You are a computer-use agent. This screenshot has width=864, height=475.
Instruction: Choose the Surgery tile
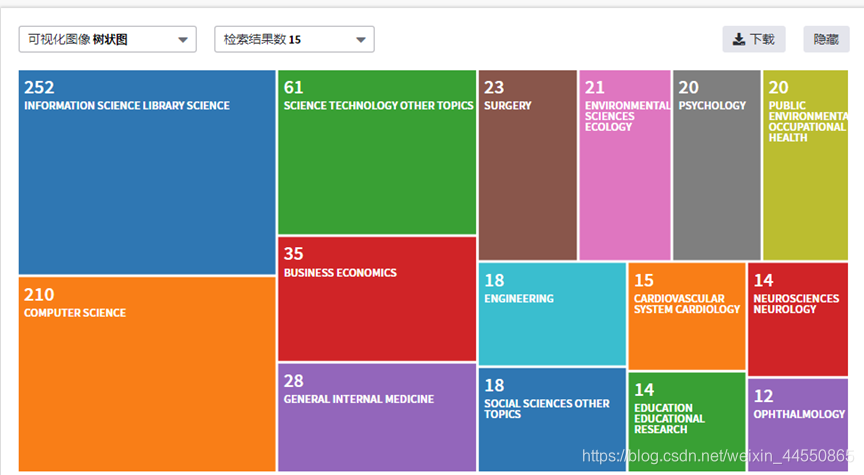[x=528, y=165]
